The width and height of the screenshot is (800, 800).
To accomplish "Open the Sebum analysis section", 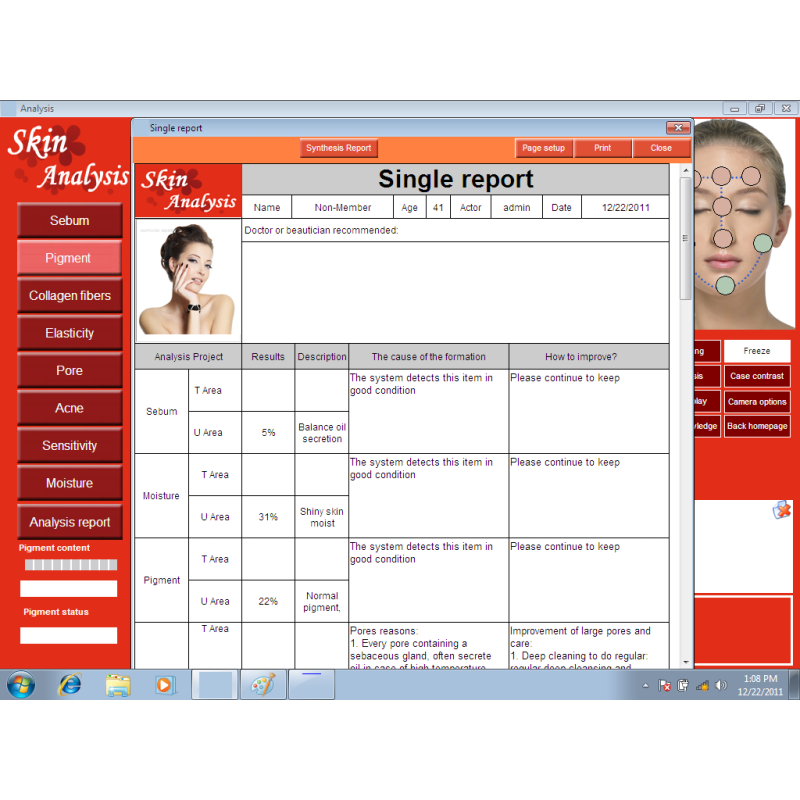I will click(x=70, y=221).
